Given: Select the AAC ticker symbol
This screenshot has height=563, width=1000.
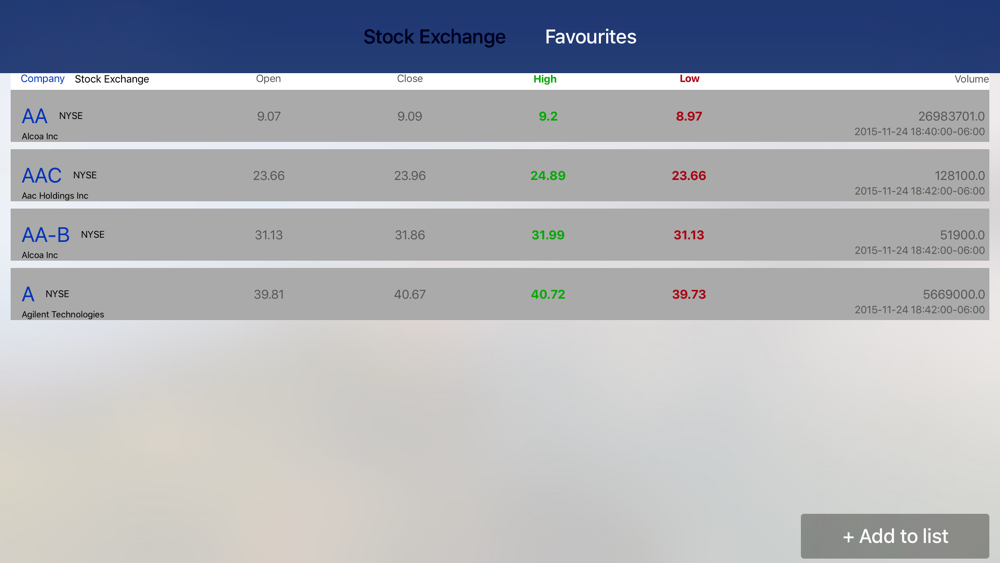Looking at the screenshot, I should [x=41, y=175].
